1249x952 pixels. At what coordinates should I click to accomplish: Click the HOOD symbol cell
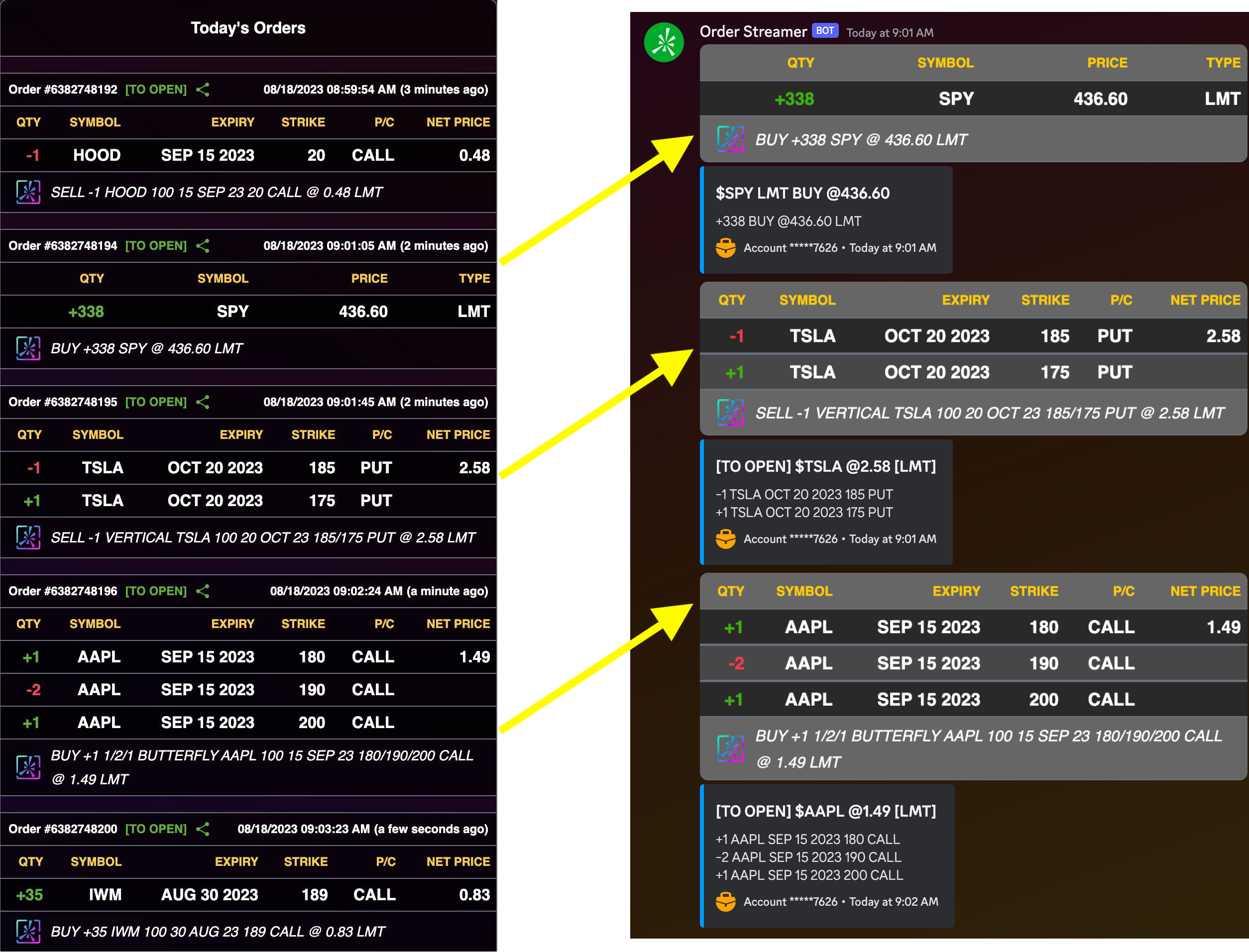pyautogui.click(x=97, y=155)
